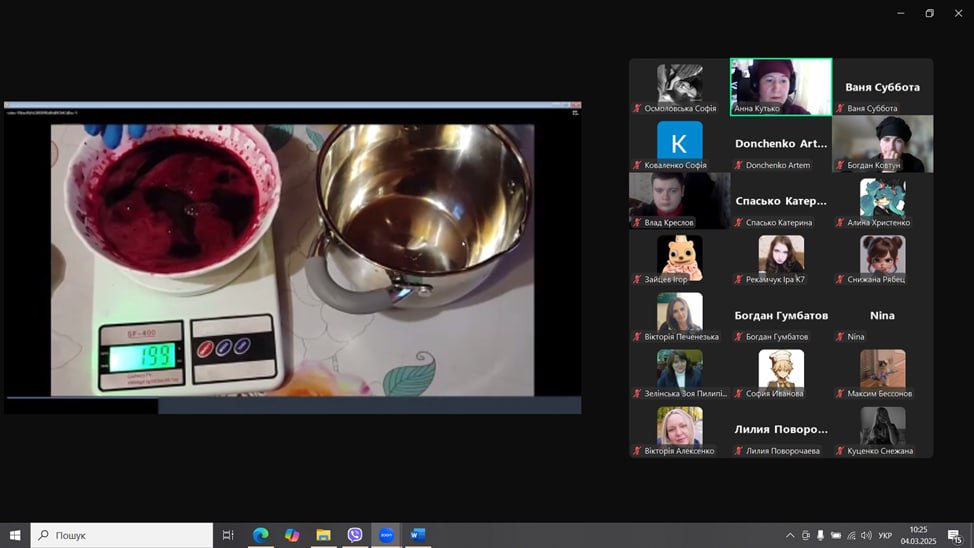The image size is (974, 548).
Task: Click the Пошук search box
Action: [x=122, y=535]
